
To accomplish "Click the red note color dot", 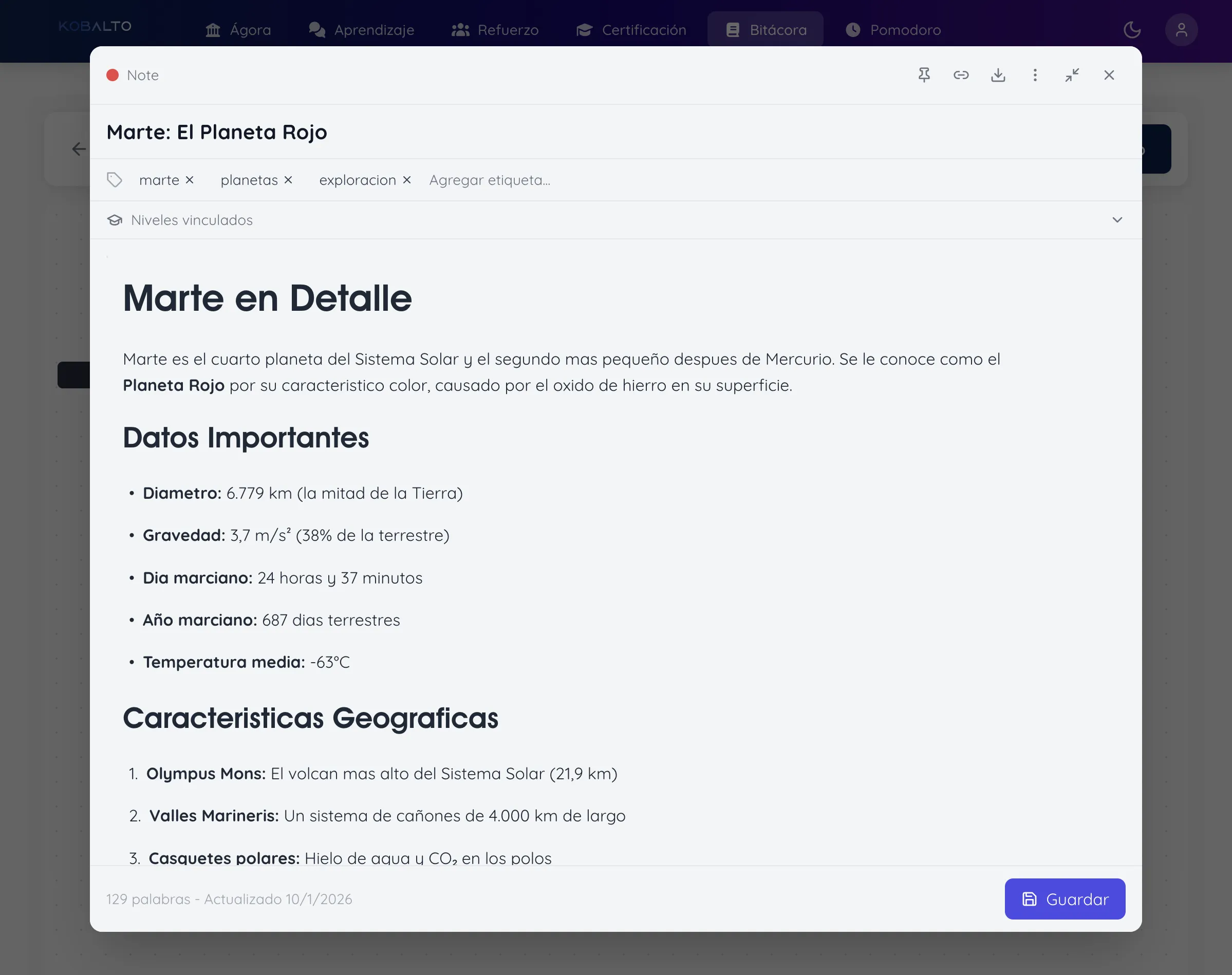I will 113,76.
